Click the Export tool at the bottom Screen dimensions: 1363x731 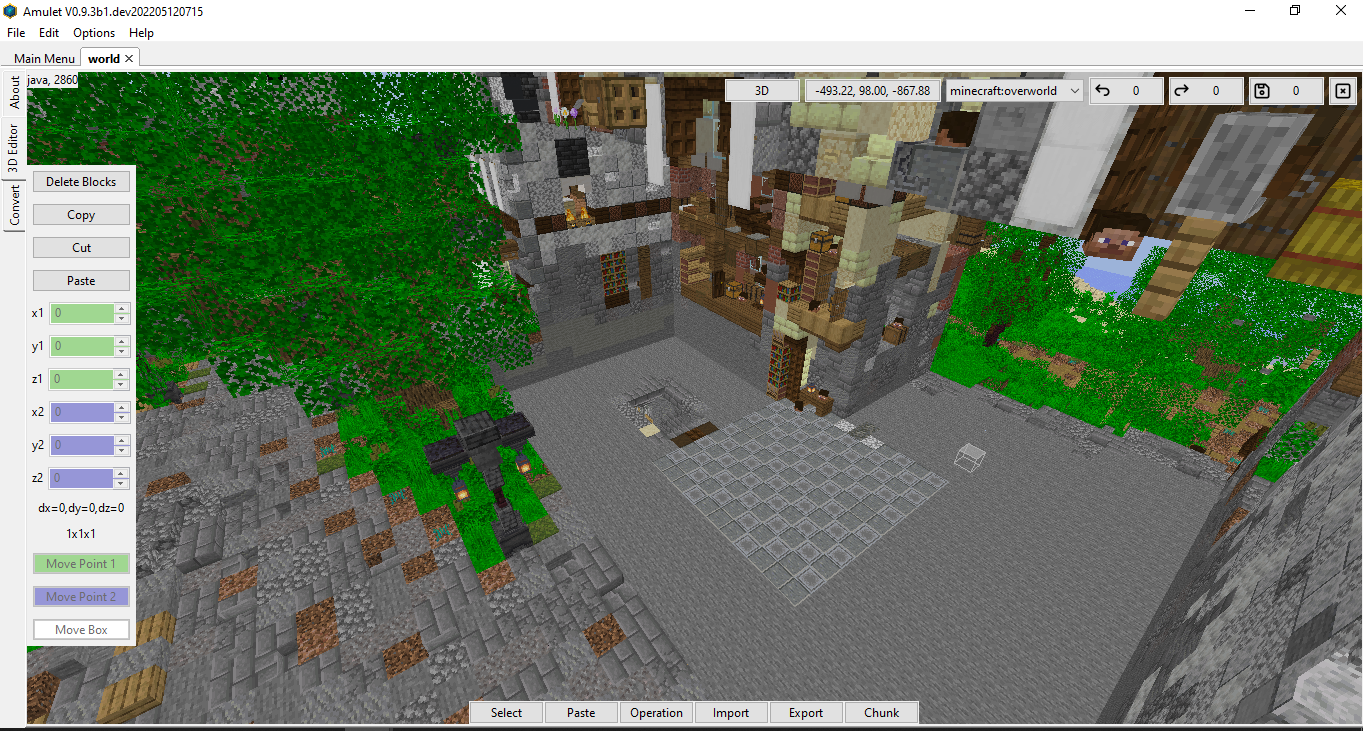(x=806, y=712)
